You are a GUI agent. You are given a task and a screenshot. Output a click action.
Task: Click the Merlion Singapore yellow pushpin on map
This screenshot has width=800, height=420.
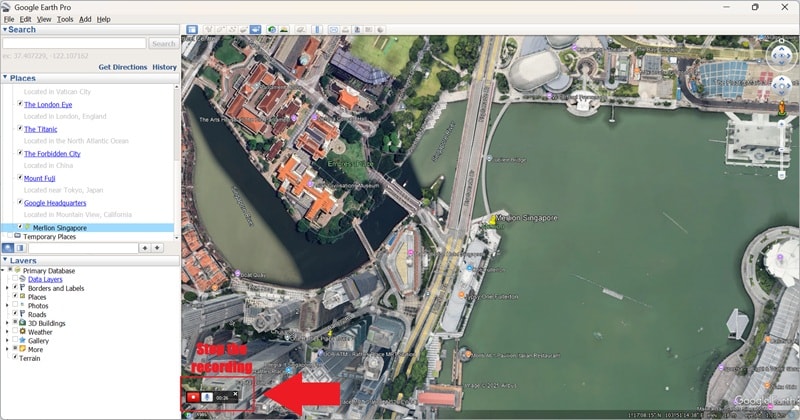coord(492,220)
